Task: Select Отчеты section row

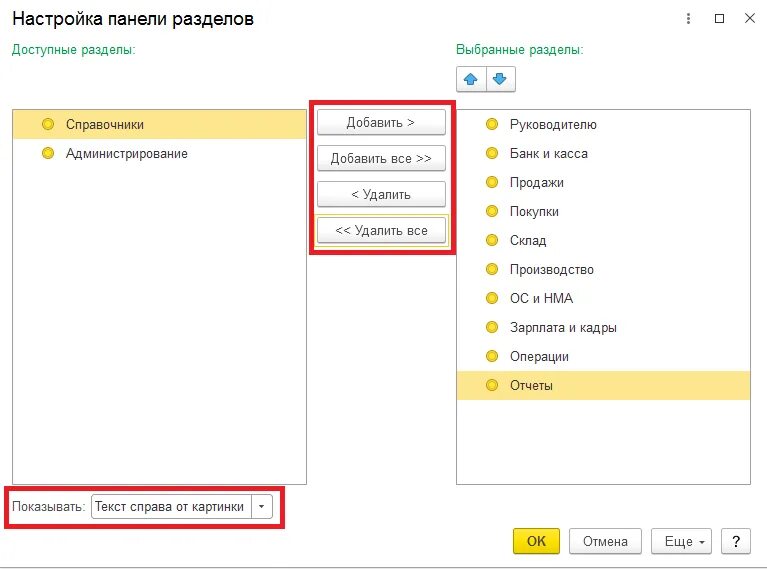Action: click(603, 385)
